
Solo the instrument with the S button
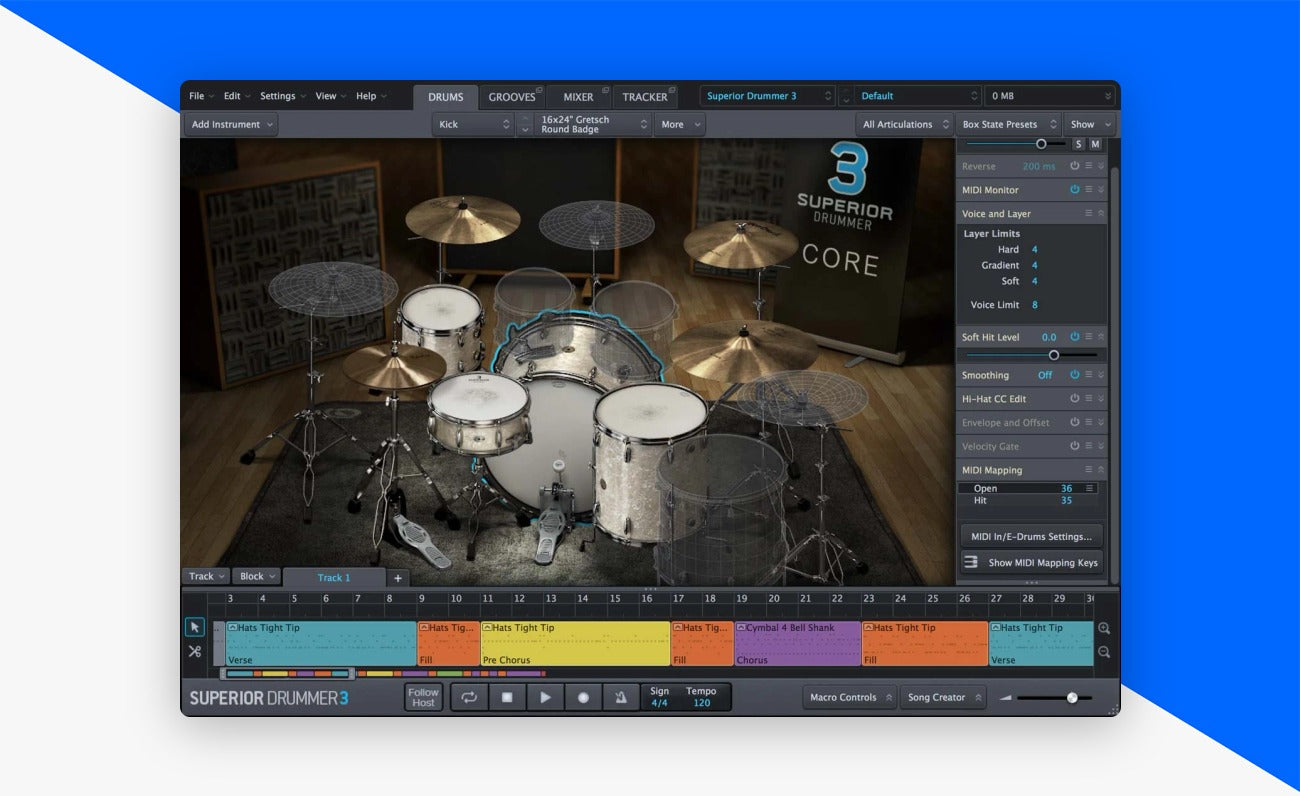click(1079, 144)
